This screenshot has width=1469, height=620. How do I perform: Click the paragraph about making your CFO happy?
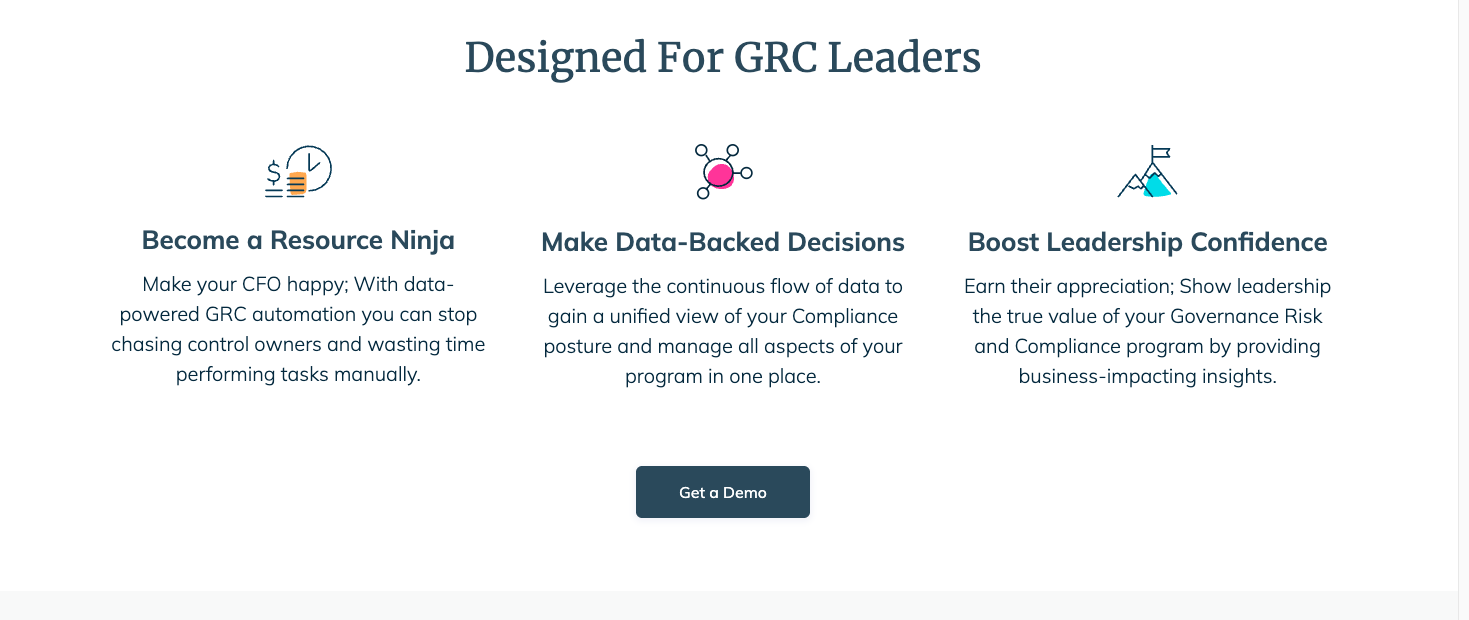(x=298, y=330)
